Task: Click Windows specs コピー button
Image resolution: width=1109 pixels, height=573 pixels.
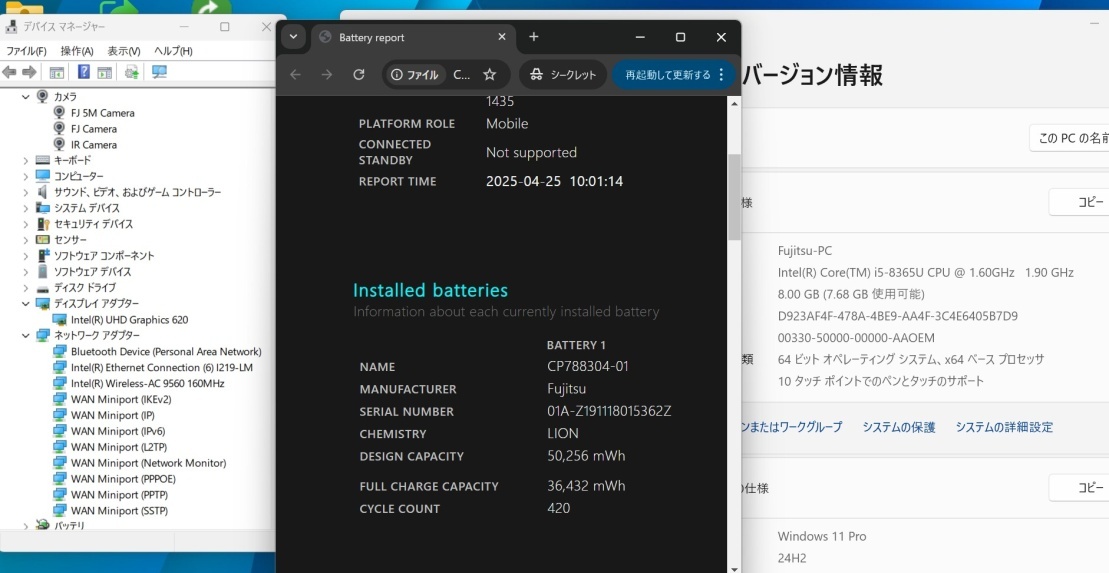Action: pyautogui.click(x=1079, y=488)
